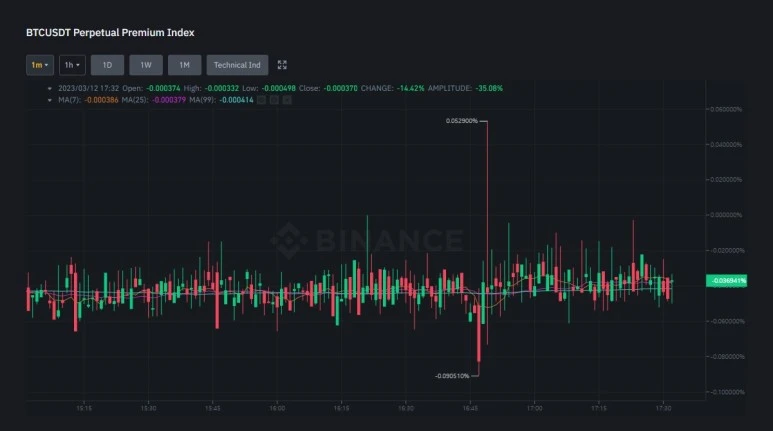This screenshot has height=431, width=773.
Task: Click the 17:15 time axis label
Action: coord(599,409)
